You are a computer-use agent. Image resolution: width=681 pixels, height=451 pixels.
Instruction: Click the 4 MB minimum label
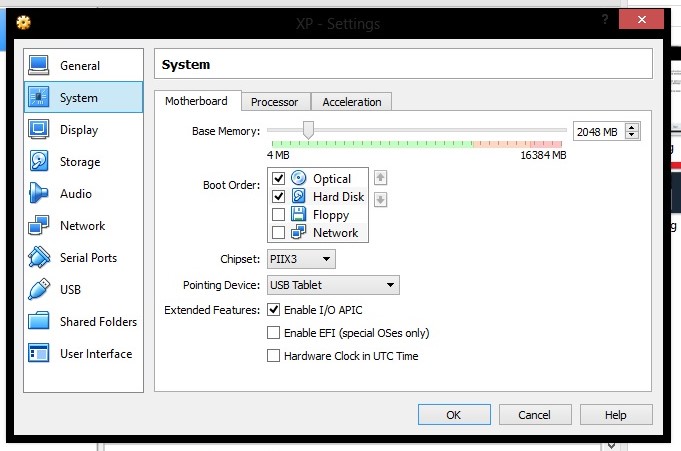pyautogui.click(x=278, y=155)
